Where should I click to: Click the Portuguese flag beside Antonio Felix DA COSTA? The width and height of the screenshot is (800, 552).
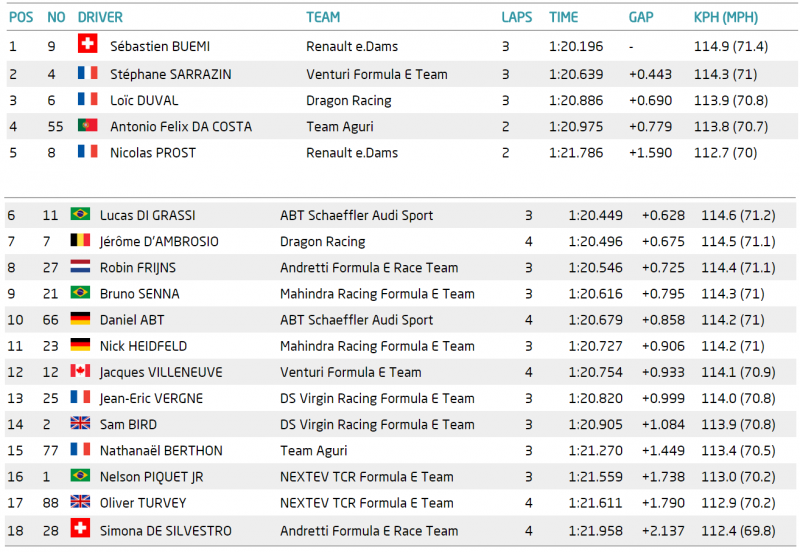(x=87, y=124)
